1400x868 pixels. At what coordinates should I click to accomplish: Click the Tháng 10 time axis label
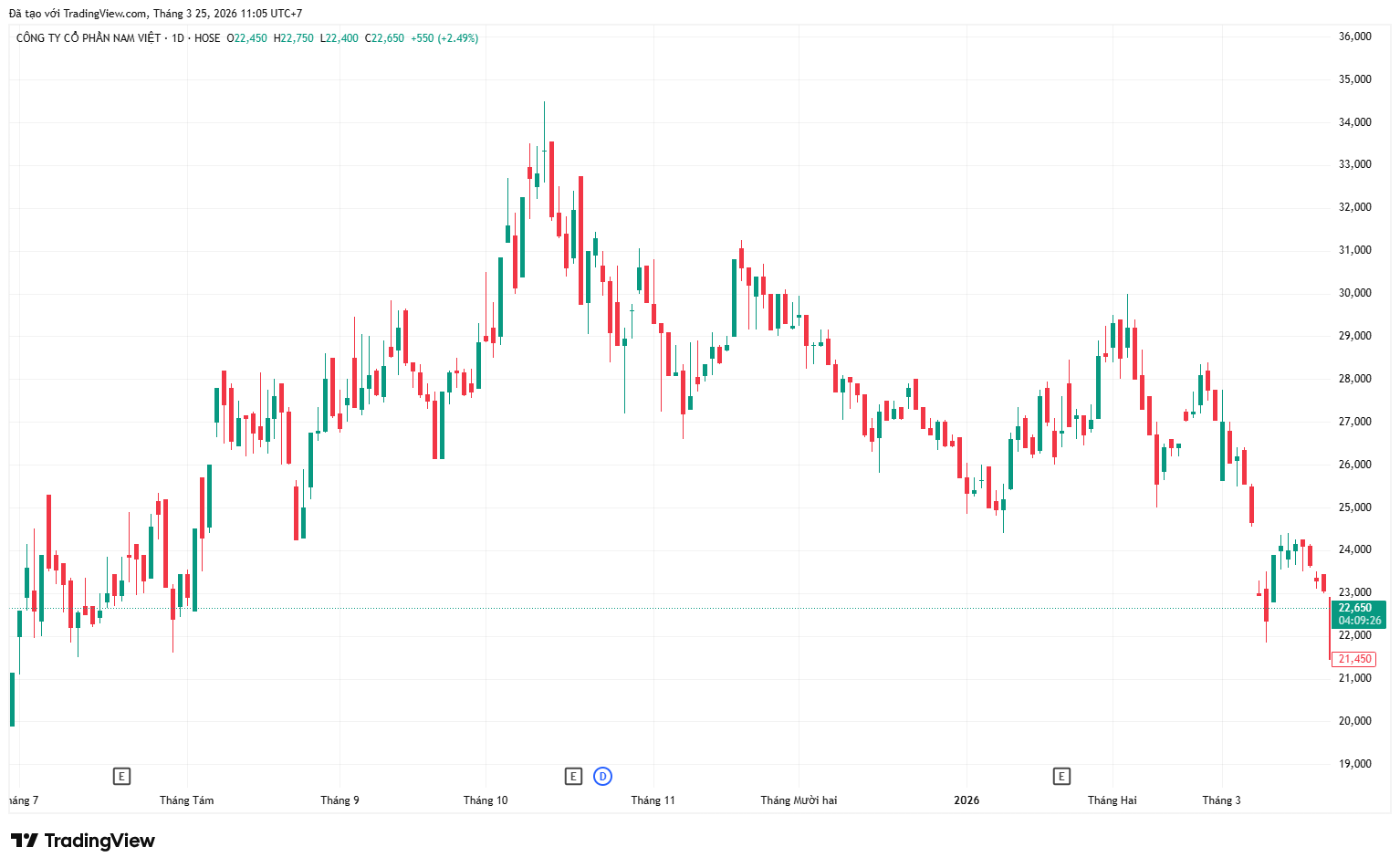(x=486, y=800)
